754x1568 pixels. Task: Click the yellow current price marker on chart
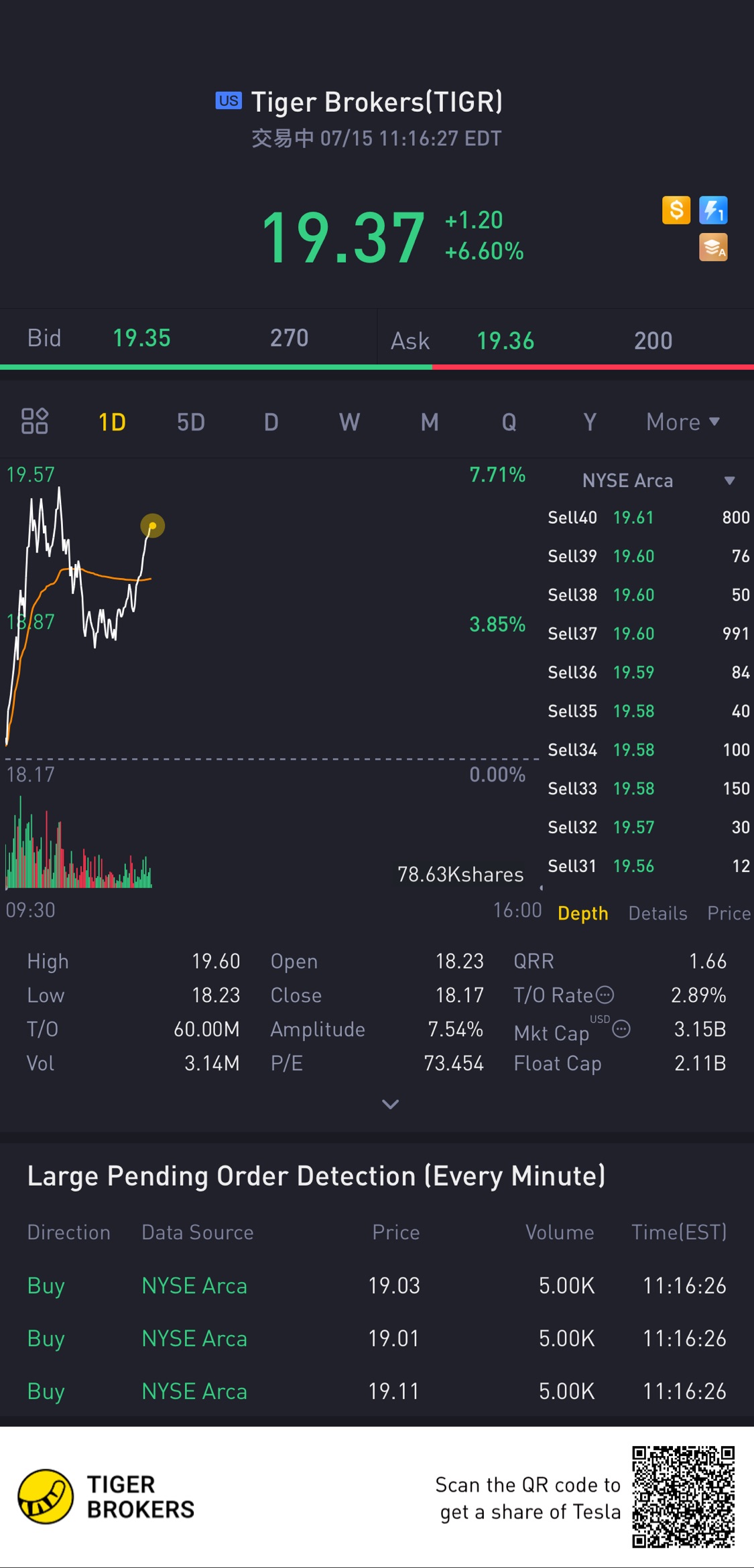(153, 526)
